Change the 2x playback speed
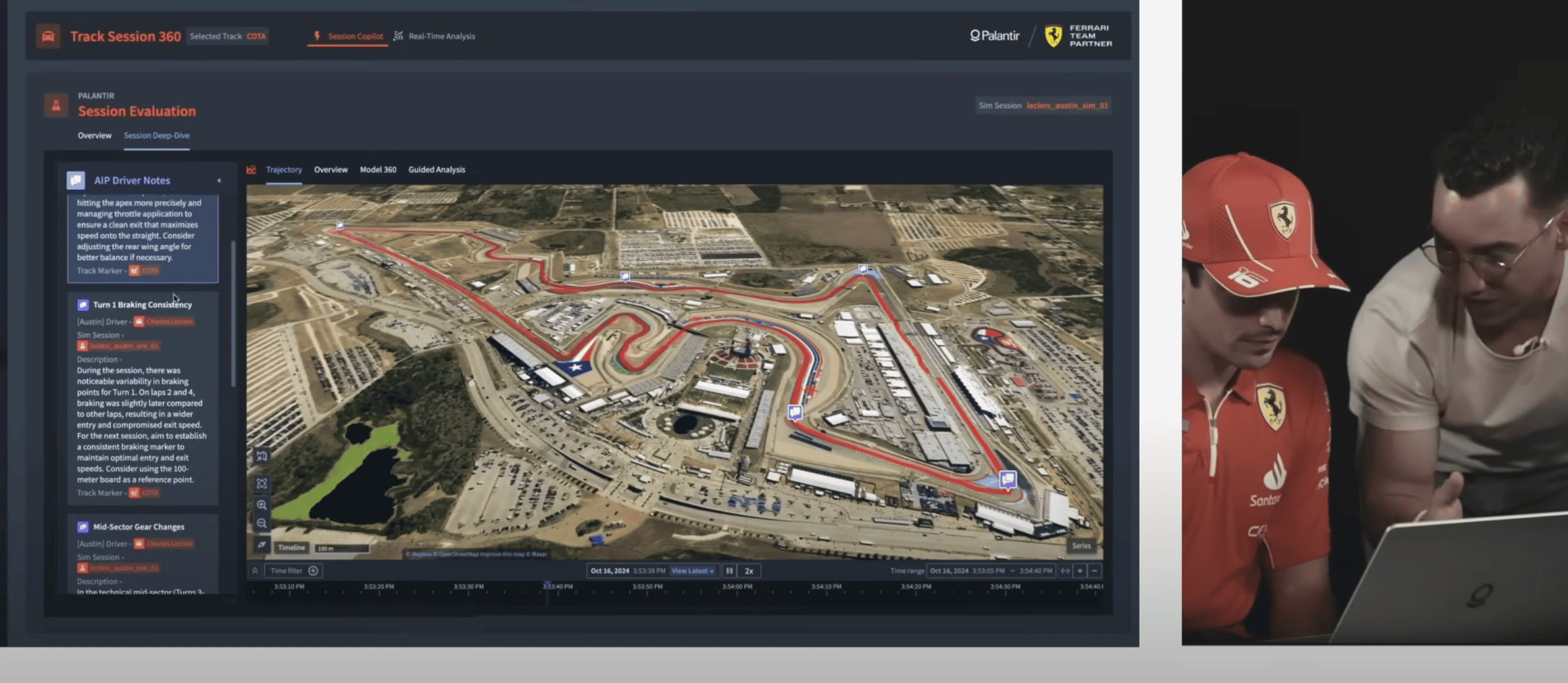Viewport: 1568px width, 683px height. (749, 571)
